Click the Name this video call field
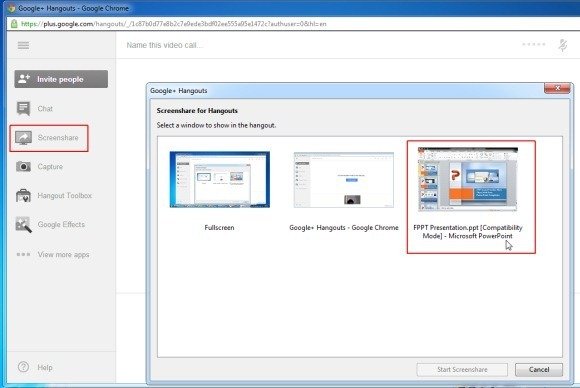The width and height of the screenshot is (580, 388). tap(165, 45)
